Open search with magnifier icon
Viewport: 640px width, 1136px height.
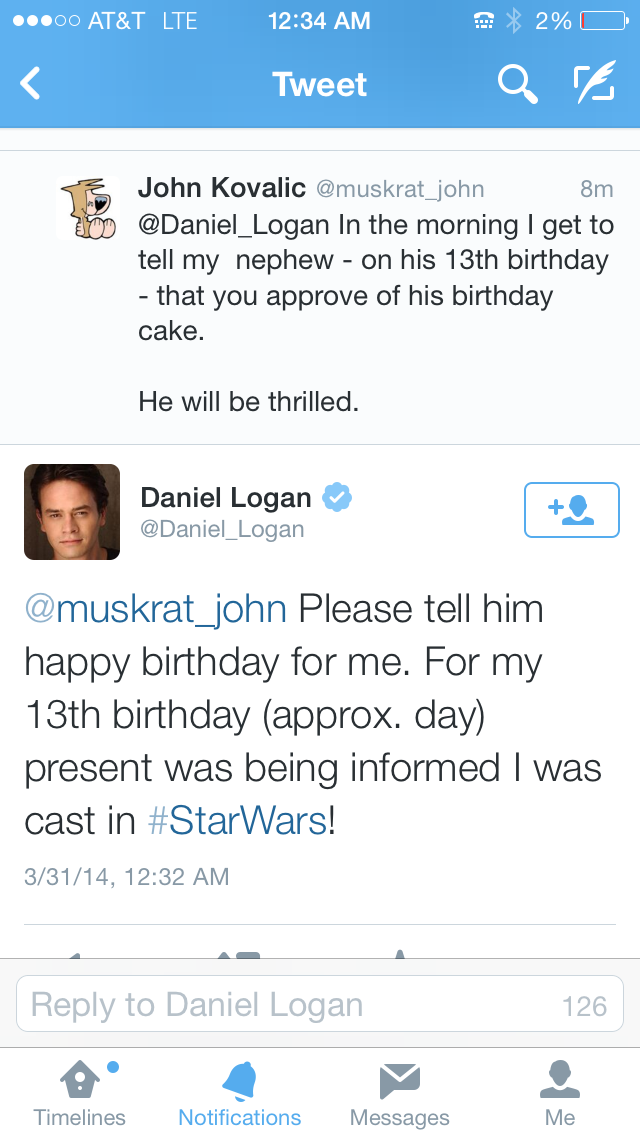pos(517,84)
